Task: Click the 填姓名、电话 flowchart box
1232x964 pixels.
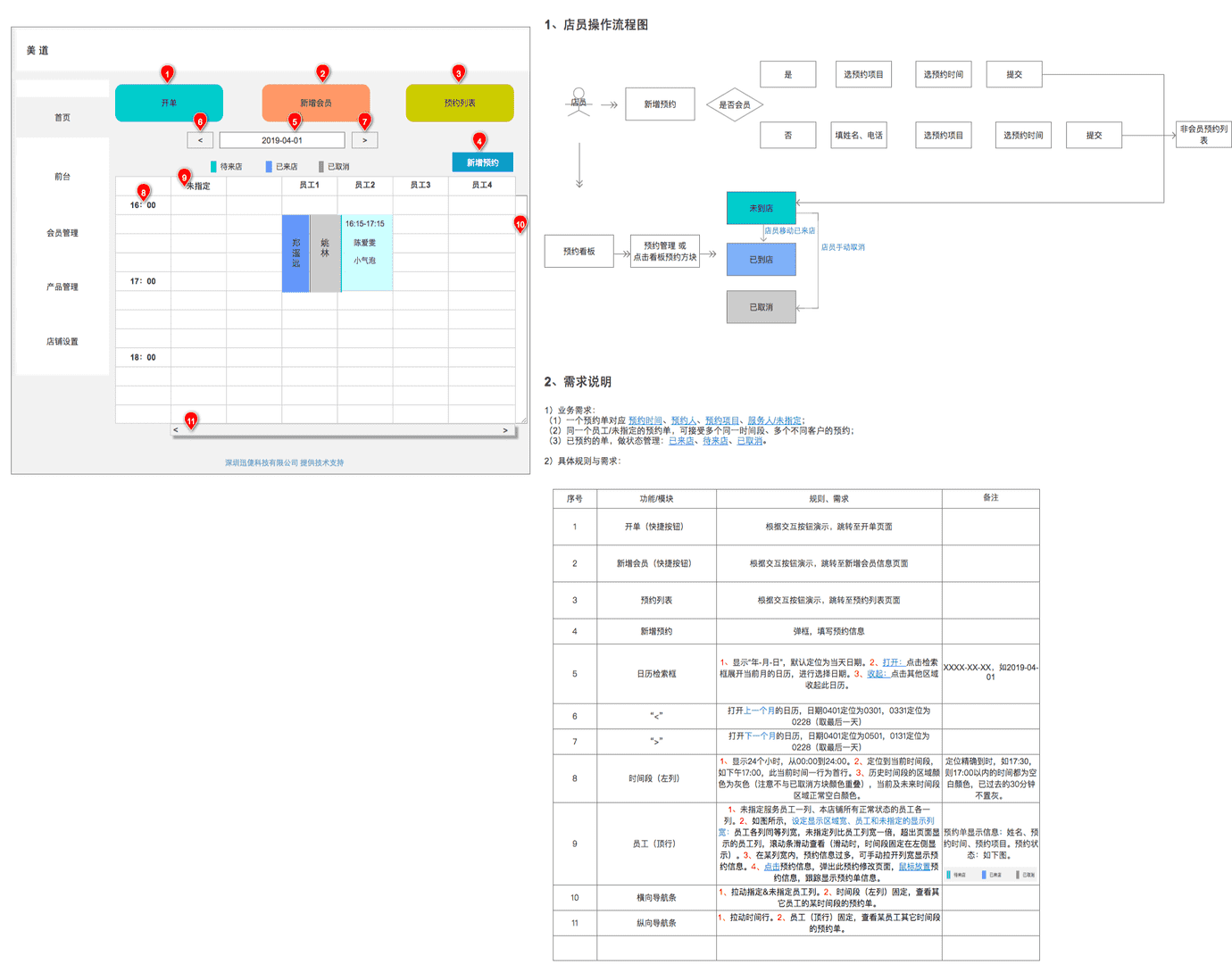Action: coord(859,135)
